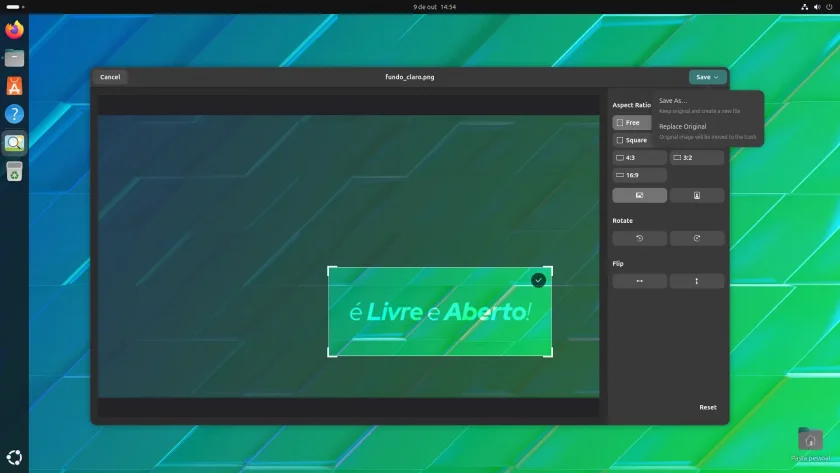Flip the image horizontally
Viewport: 840px width, 473px height.
(x=640, y=281)
